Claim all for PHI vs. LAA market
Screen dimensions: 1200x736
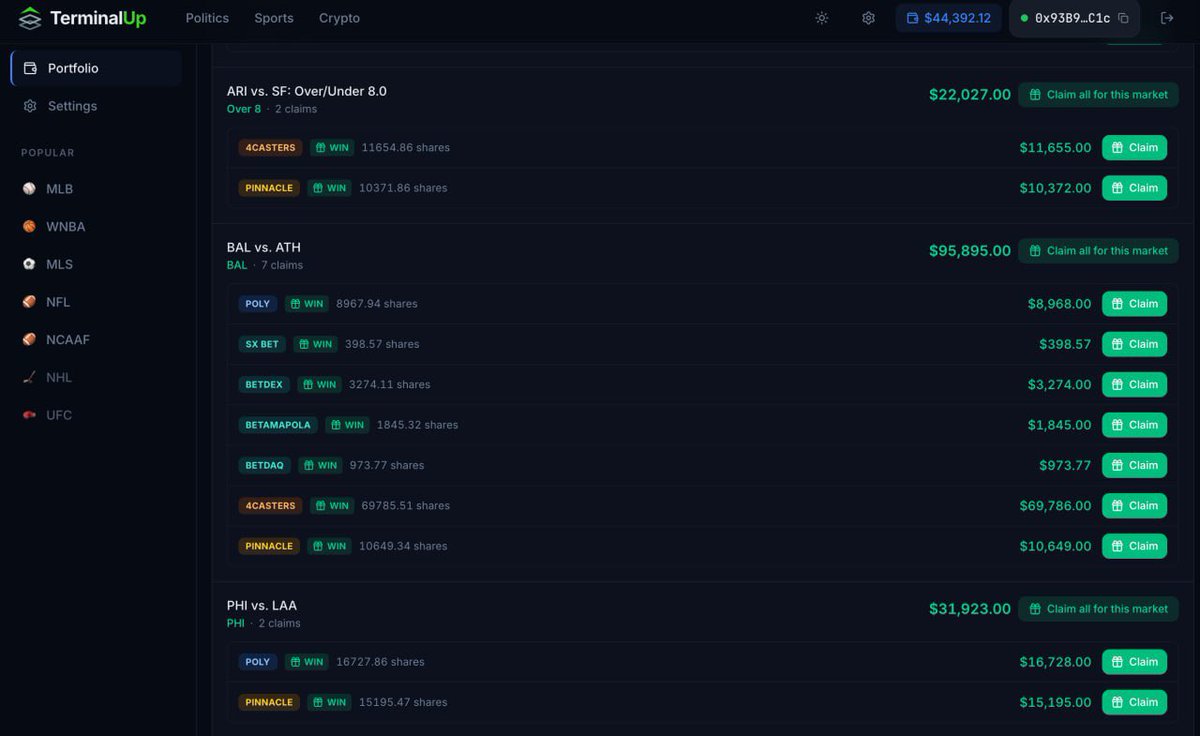point(1098,609)
